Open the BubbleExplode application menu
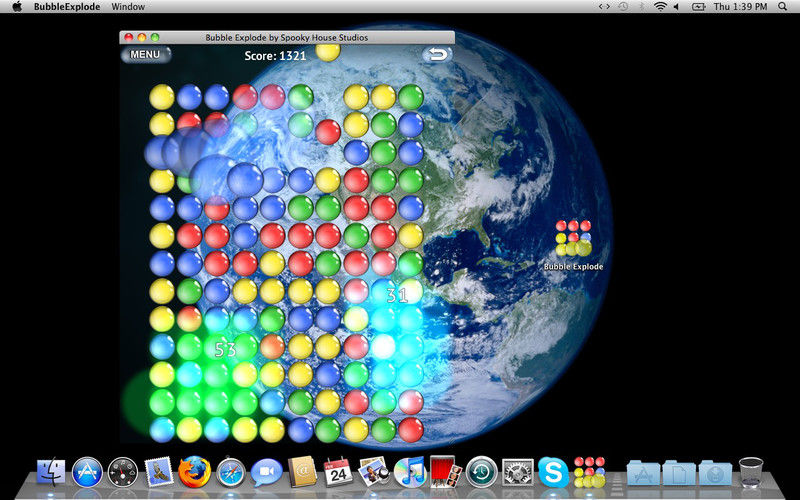Image resolution: width=800 pixels, height=500 pixels. pos(67,7)
